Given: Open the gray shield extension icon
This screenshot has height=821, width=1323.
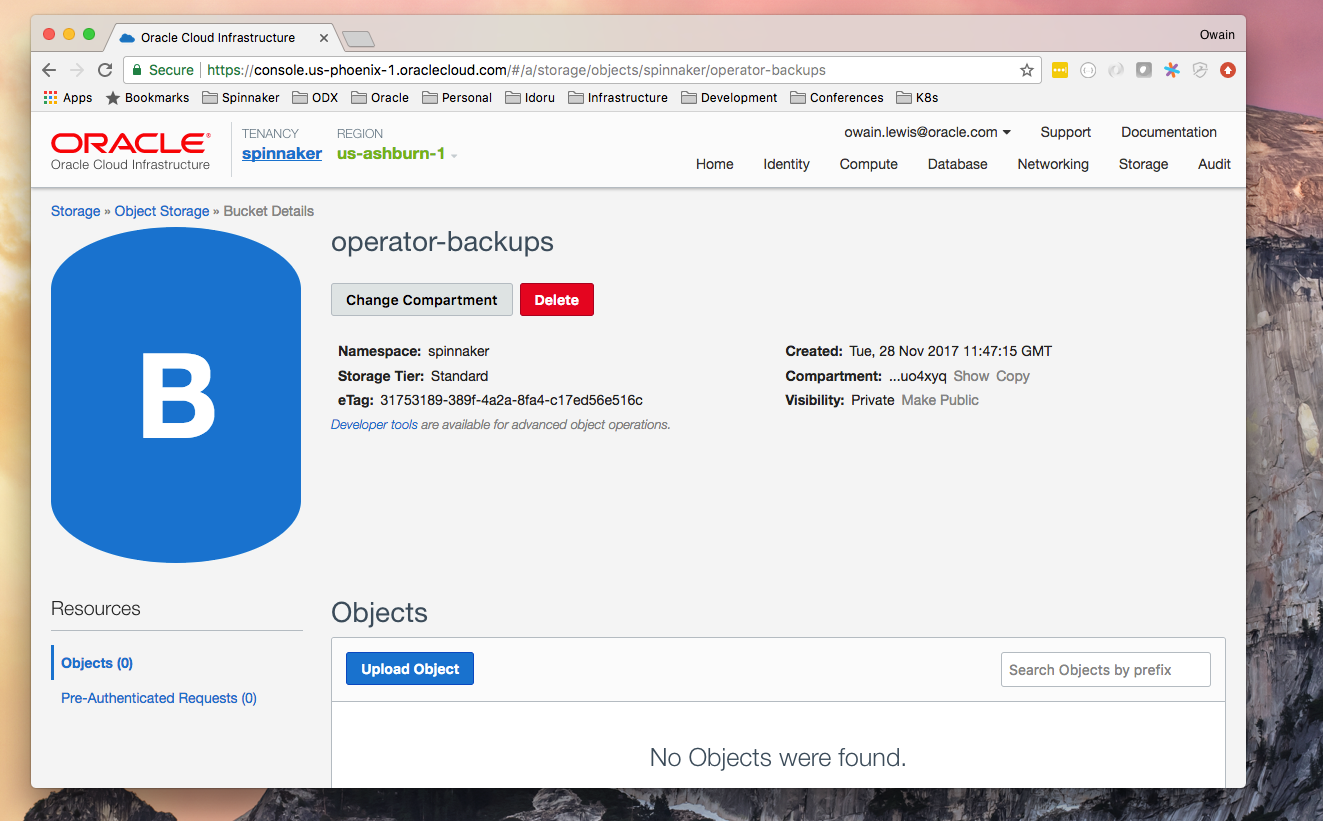Looking at the screenshot, I should tap(1200, 70).
